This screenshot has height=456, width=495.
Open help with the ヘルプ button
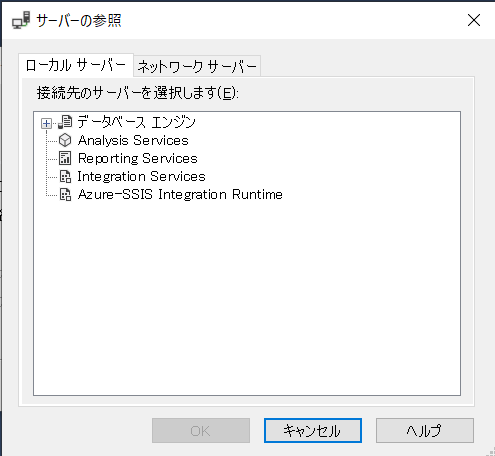click(425, 431)
